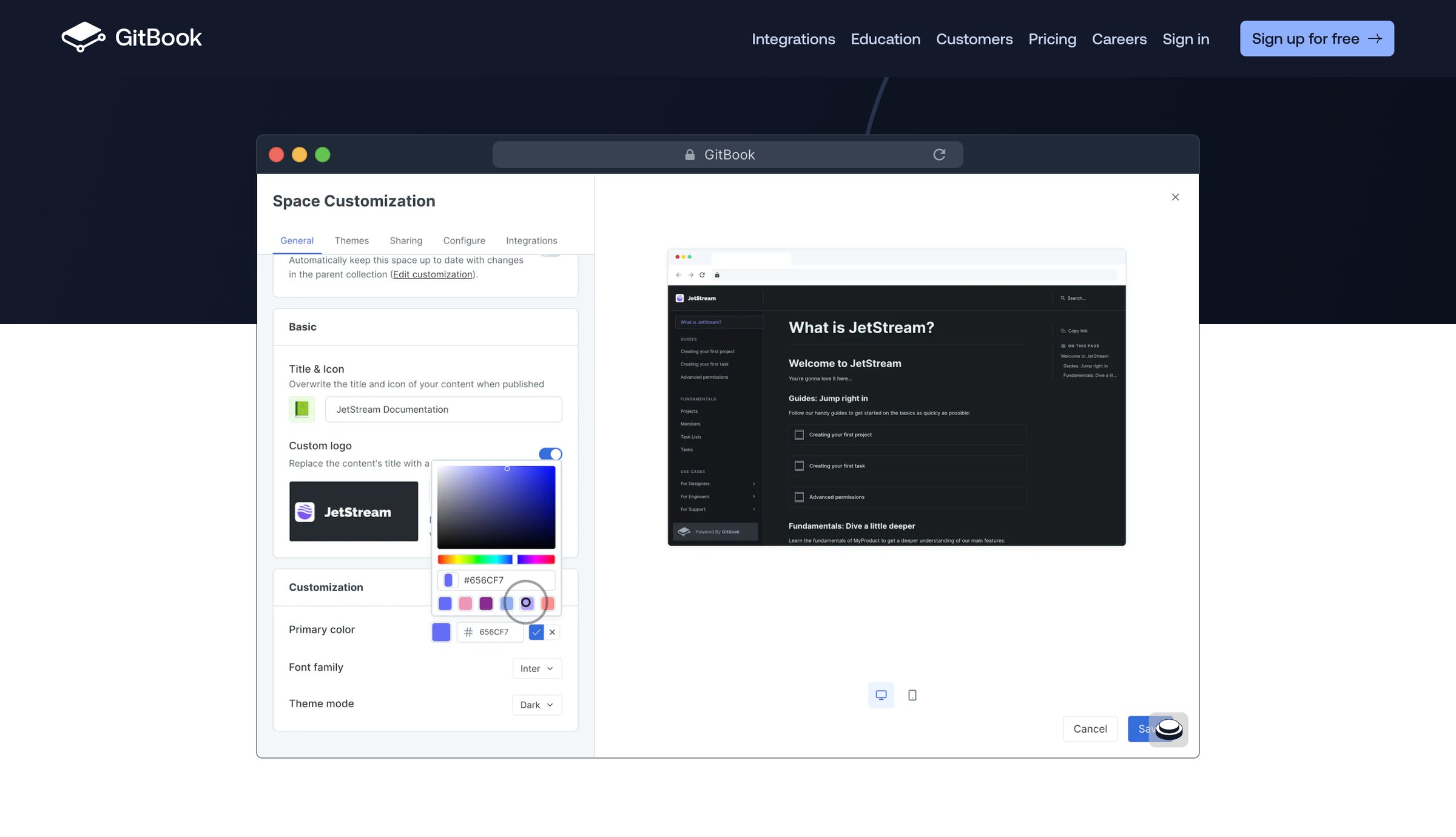Switch to the General tab

297,240
